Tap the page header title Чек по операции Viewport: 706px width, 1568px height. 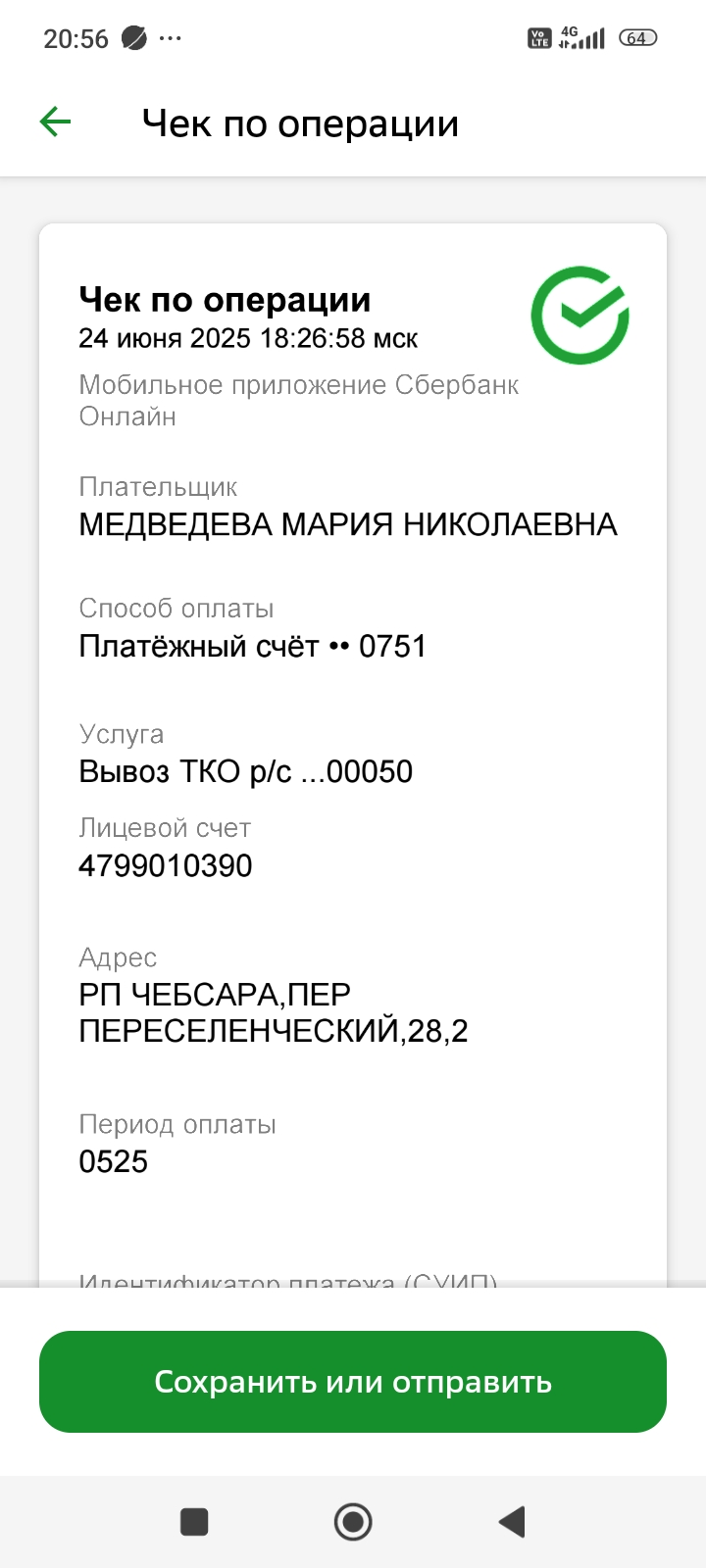(x=300, y=123)
